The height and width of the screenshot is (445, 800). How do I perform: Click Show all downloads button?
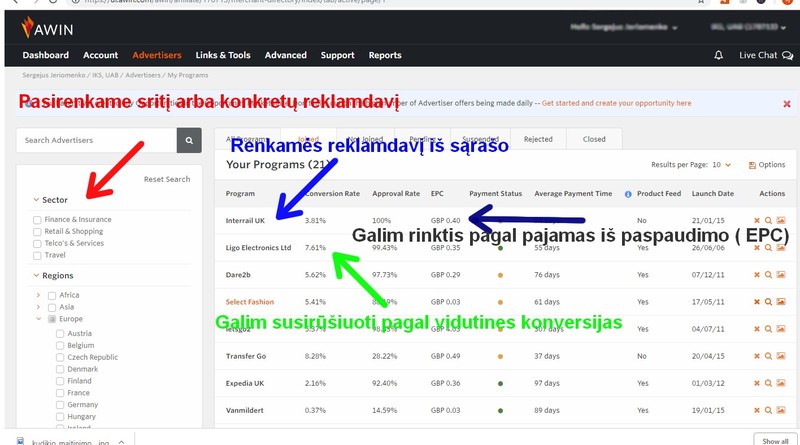(x=776, y=440)
